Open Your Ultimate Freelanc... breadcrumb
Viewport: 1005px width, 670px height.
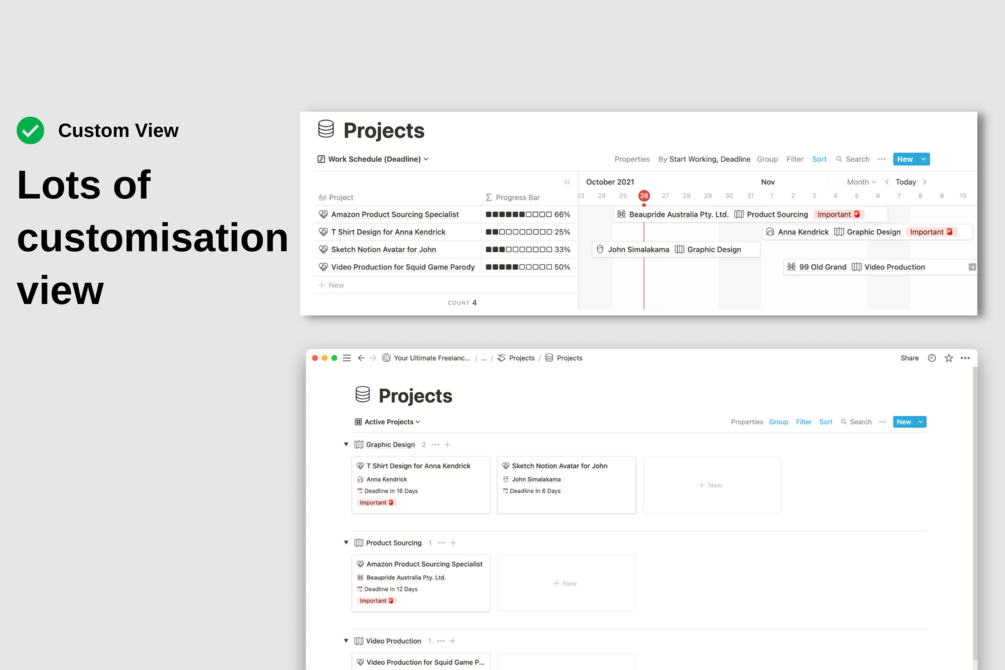pyautogui.click(x=426, y=358)
